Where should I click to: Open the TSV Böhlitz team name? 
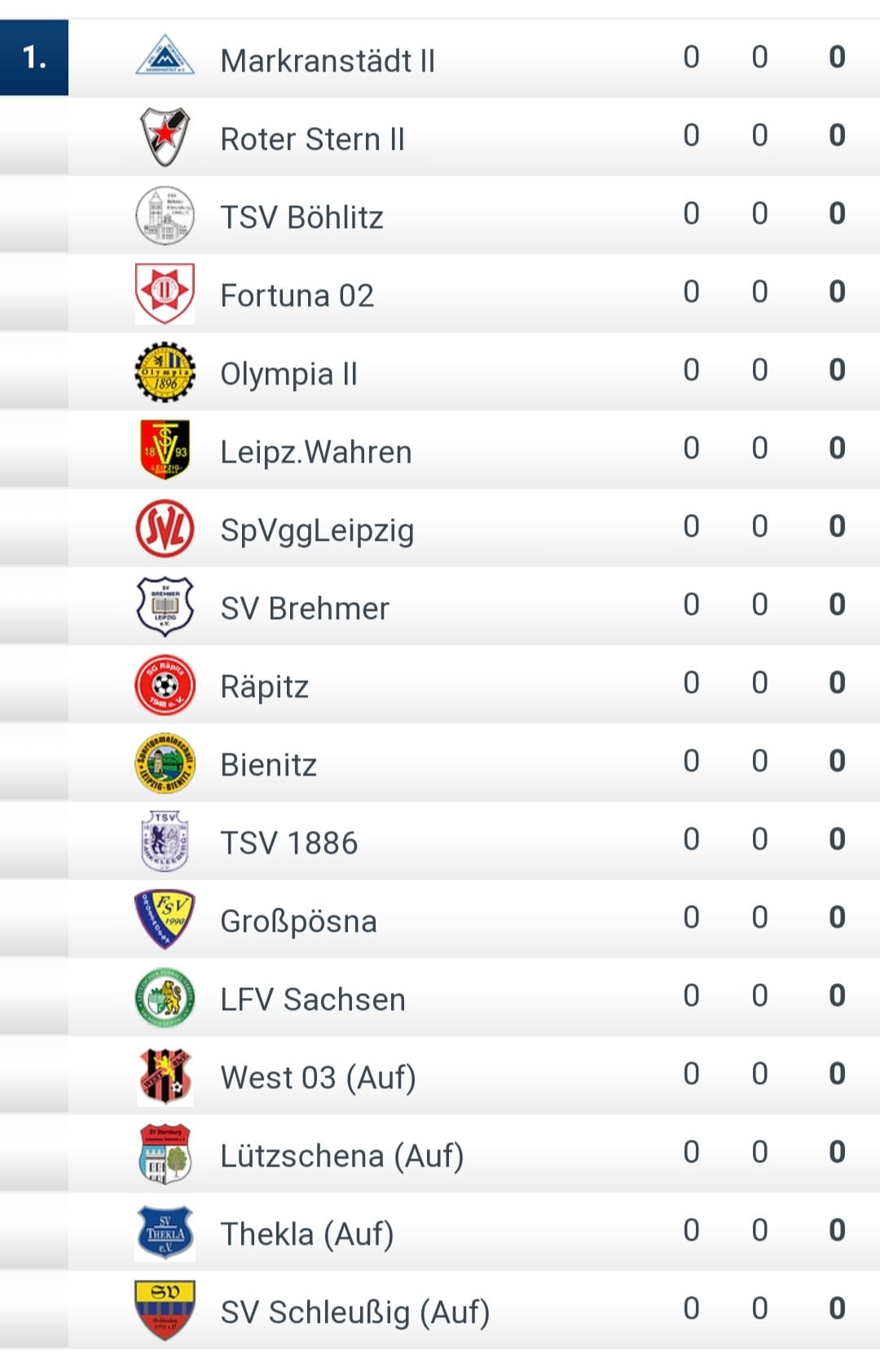coord(301,218)
